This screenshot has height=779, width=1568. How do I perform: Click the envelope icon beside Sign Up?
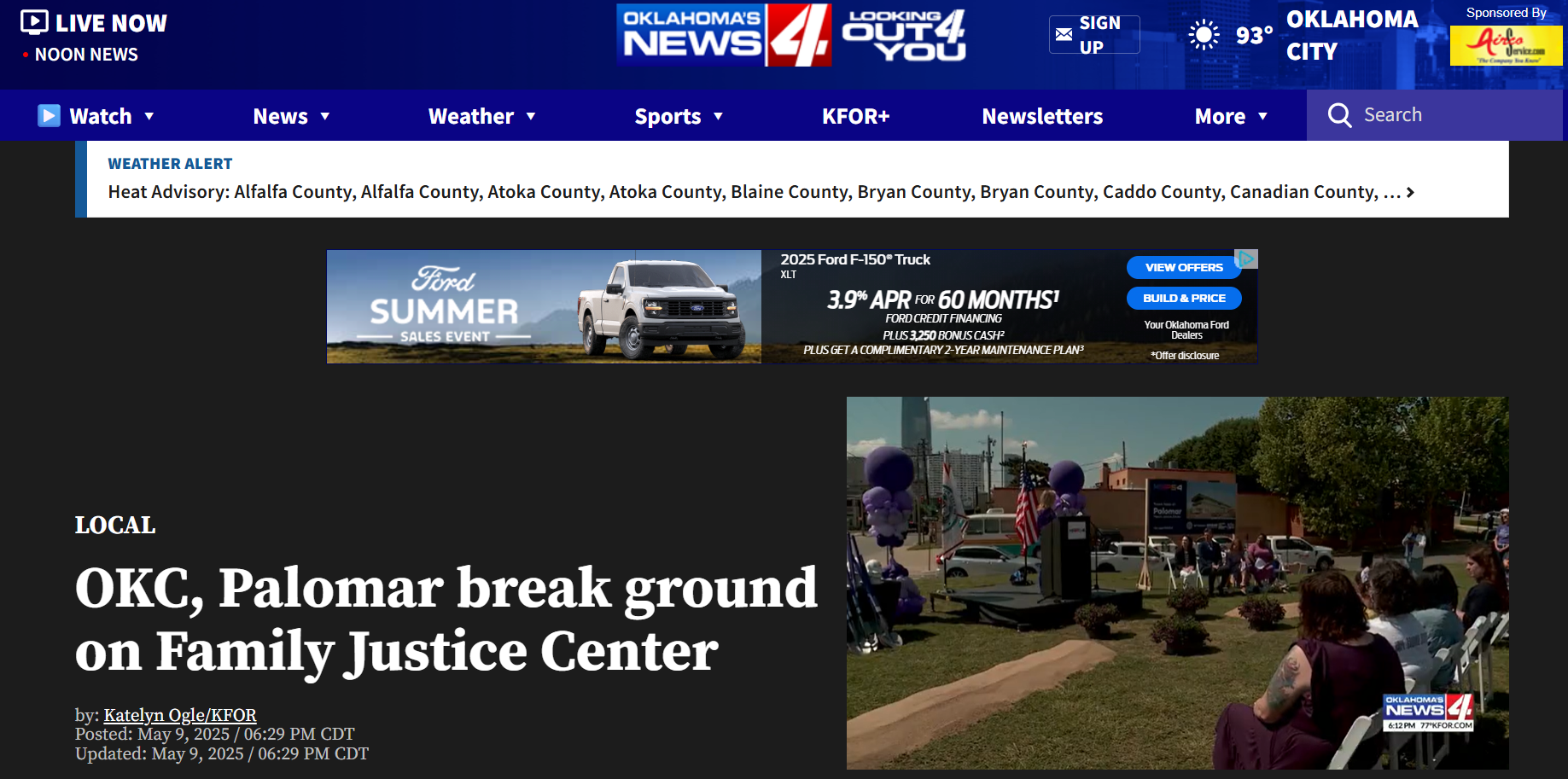pos(1064,35)
